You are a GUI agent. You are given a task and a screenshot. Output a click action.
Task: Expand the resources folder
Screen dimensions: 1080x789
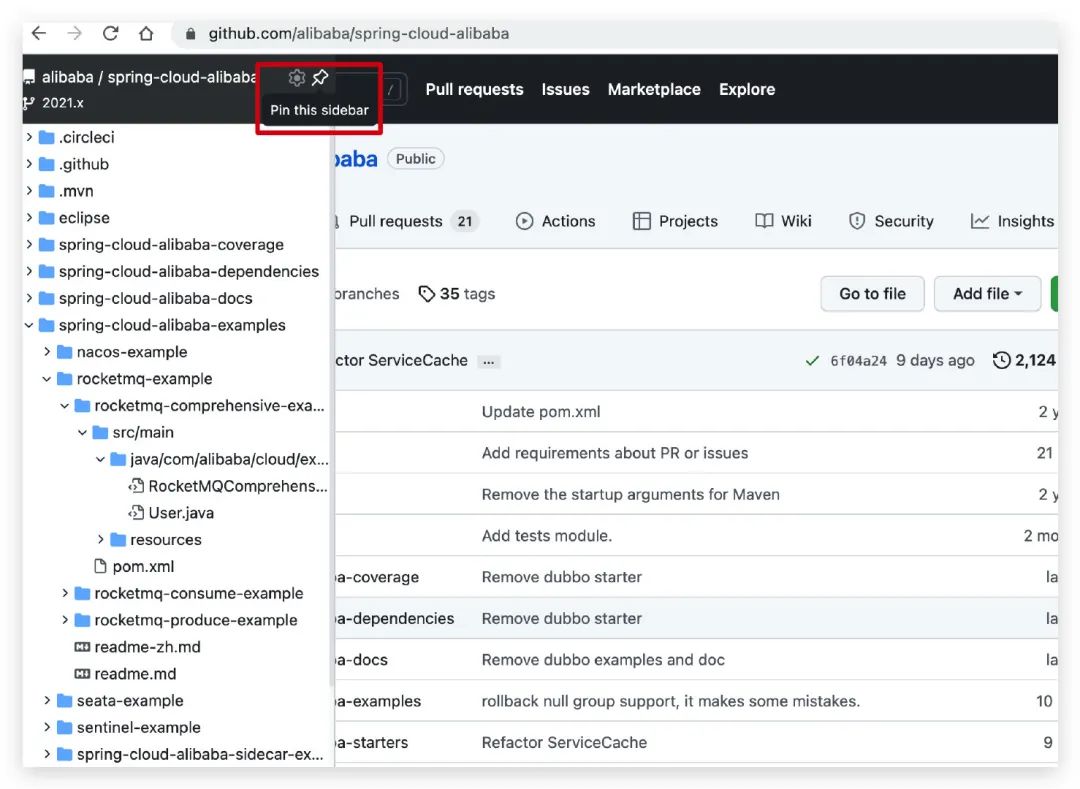[101, 540]
